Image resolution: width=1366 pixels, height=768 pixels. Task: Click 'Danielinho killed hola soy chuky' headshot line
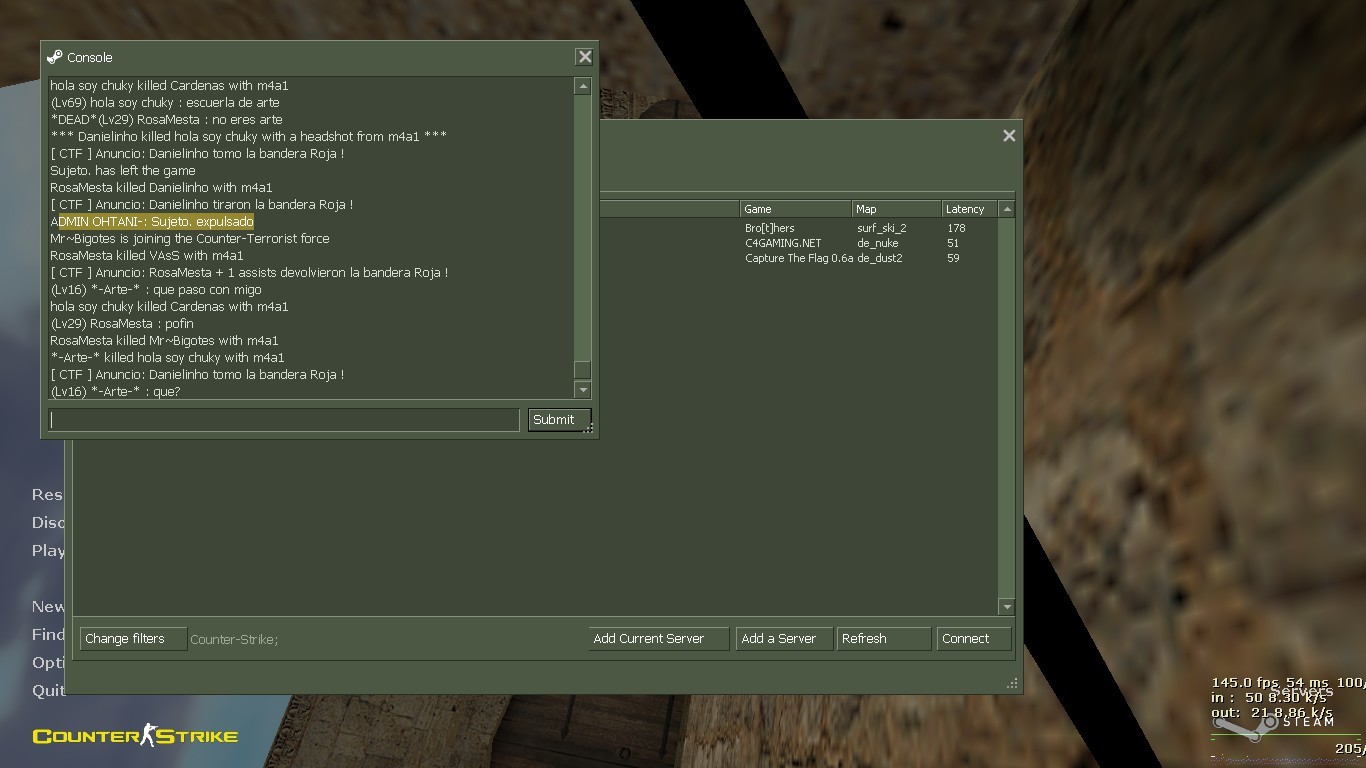click(248, 137)
